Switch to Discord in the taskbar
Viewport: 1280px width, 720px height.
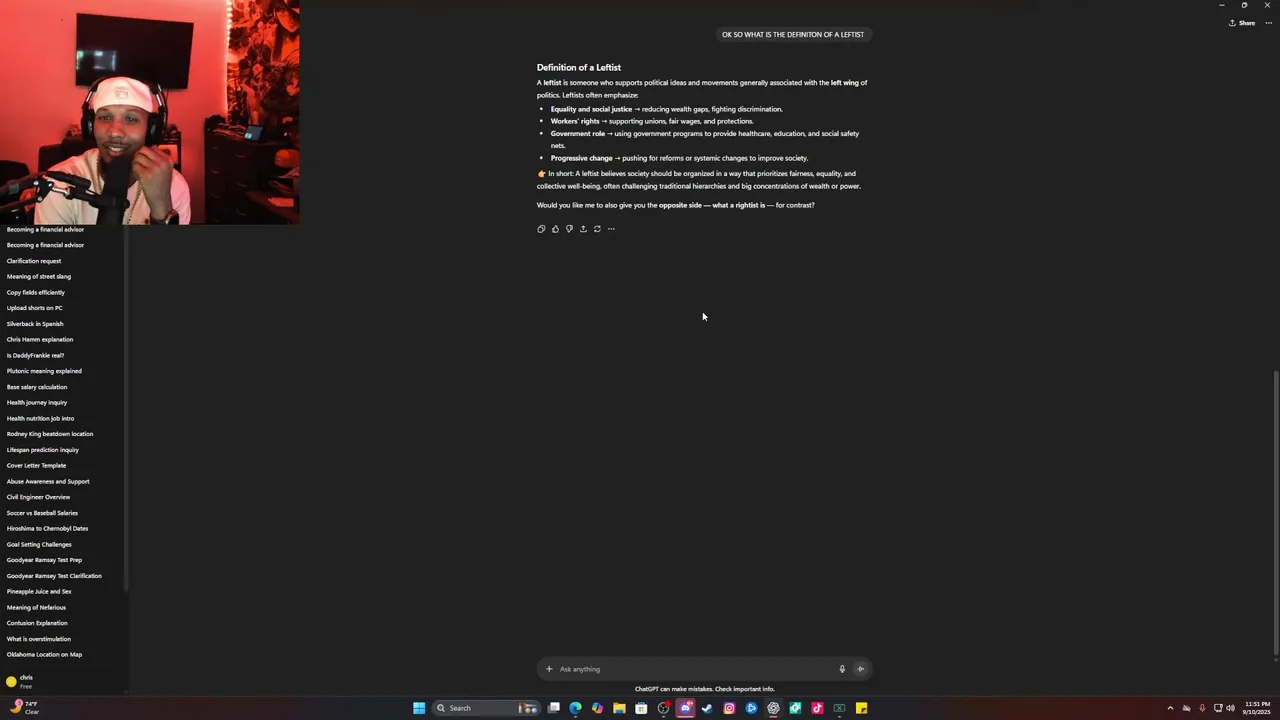[685, 708]
